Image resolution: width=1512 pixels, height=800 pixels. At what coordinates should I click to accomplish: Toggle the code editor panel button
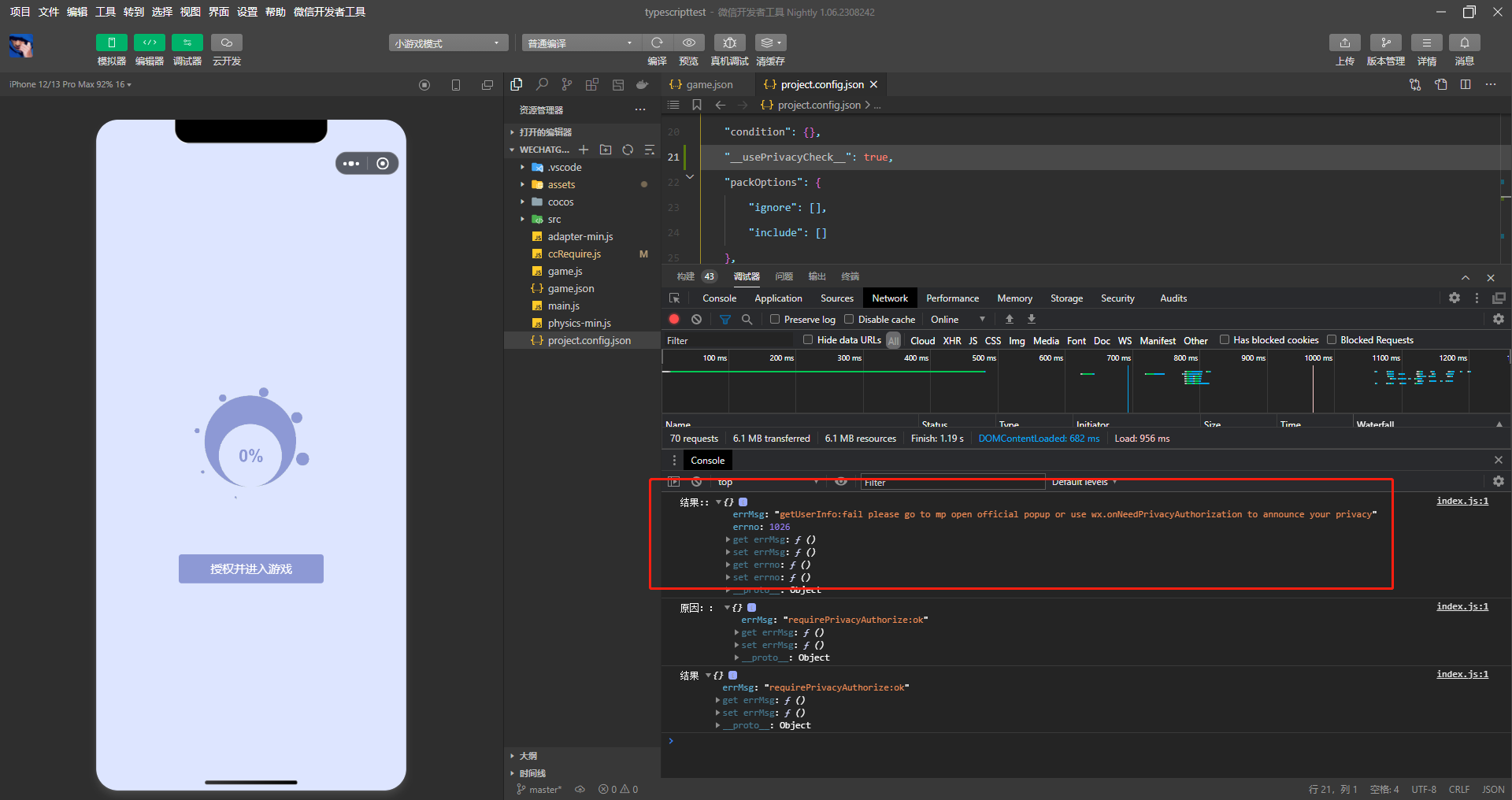149,43
